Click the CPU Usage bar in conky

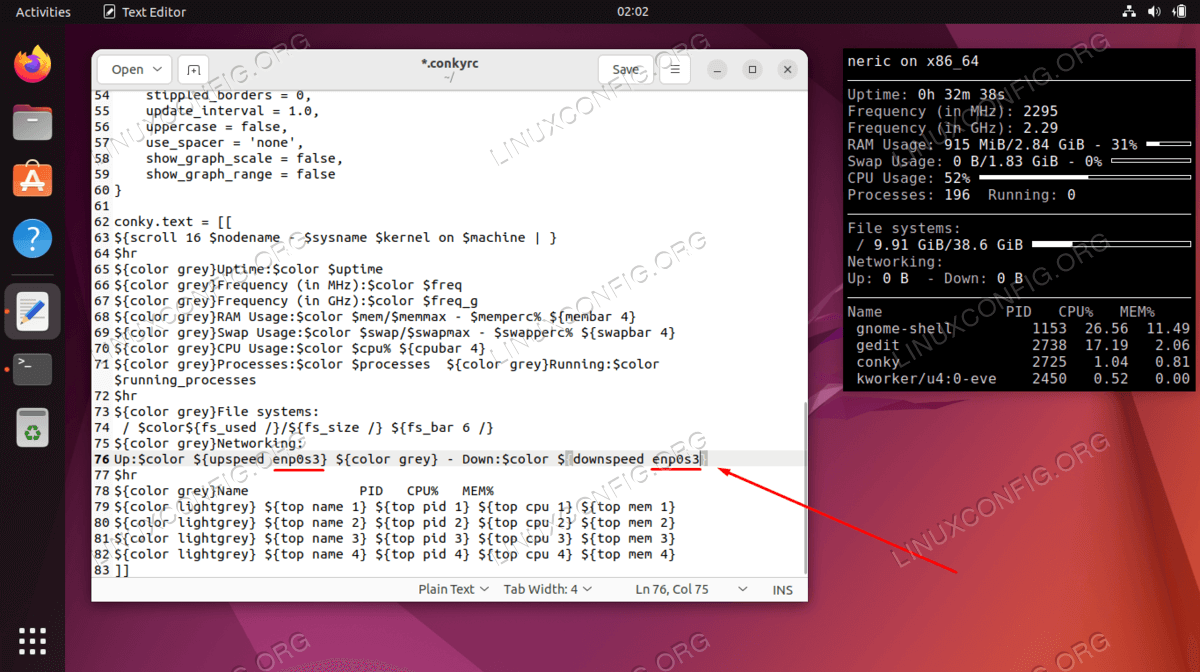pyautogui.click(x=1085, y=178)
